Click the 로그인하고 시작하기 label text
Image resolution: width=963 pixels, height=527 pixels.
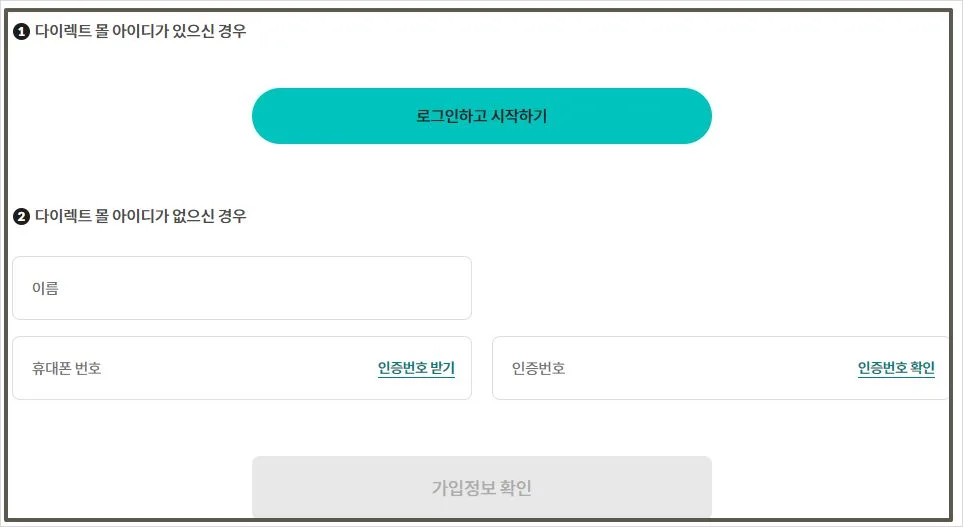(481, 116)
